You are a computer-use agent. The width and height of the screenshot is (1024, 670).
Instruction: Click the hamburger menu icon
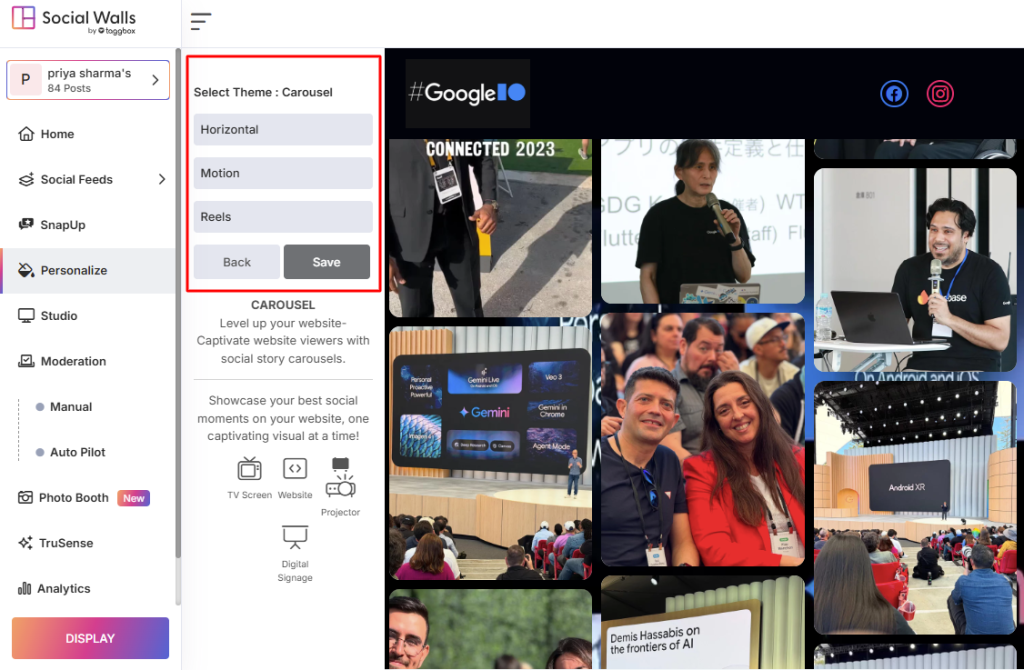point(201,21)
